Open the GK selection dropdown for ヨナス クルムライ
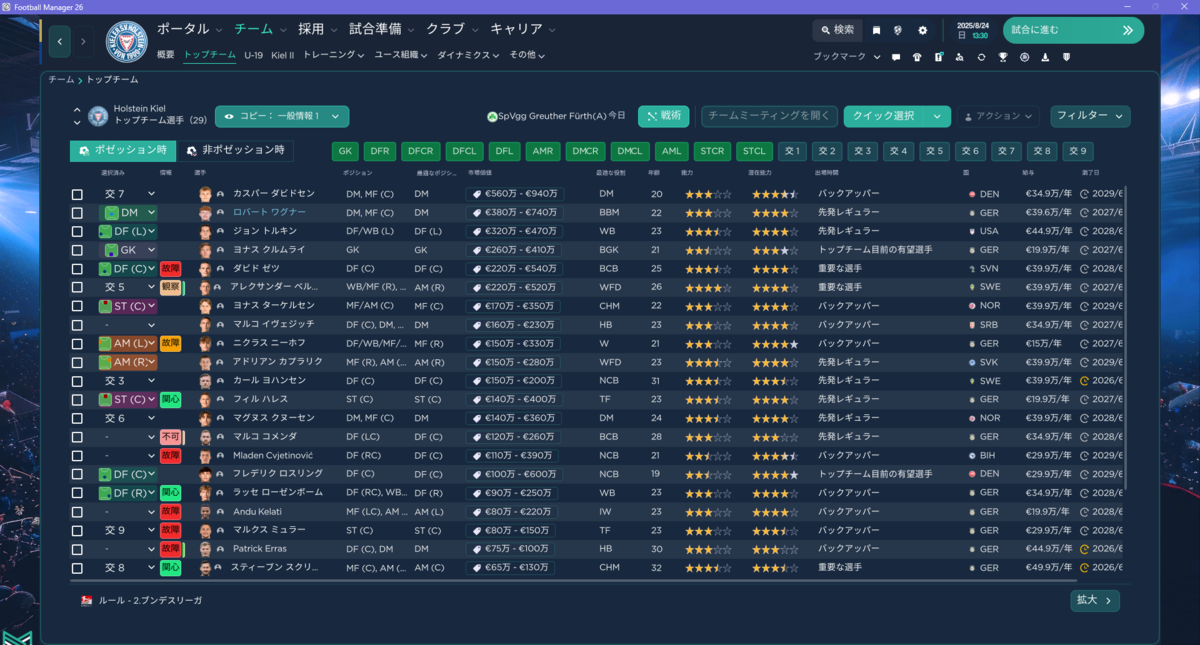The width and height of the screenshot is (1200, 645). point(128,250)
